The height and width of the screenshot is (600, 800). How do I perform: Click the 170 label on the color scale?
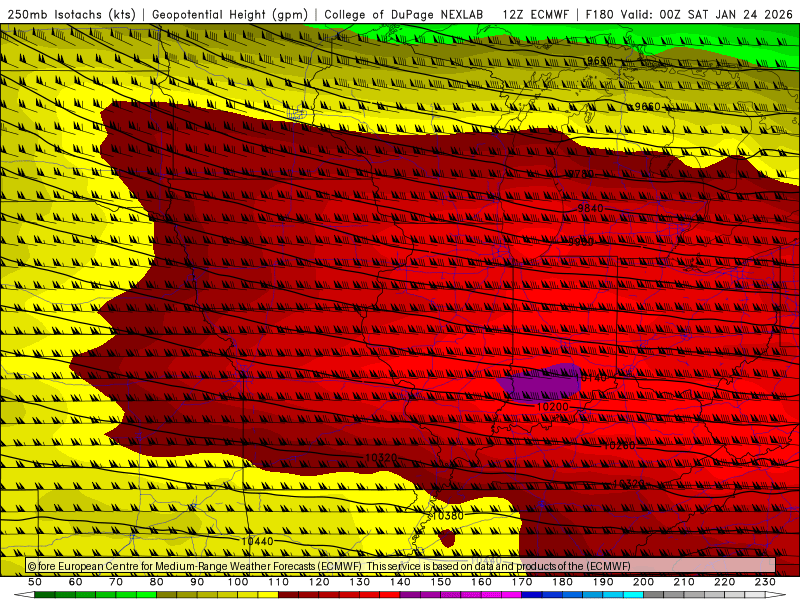pyautogui.click(x=521, y=582)
